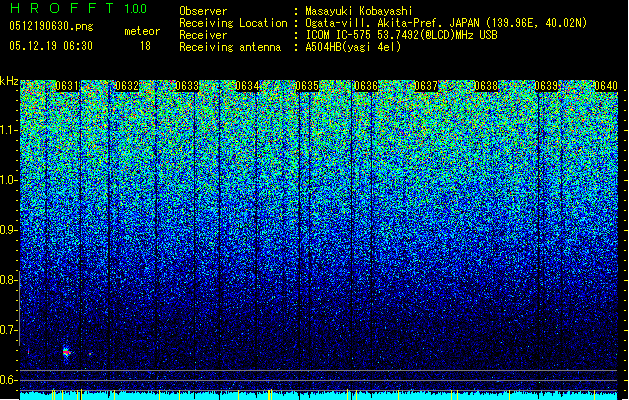Click the 0636 time marker
This screenshot has width=629, height=400.
pyautogui.click(x=366, y=86)
